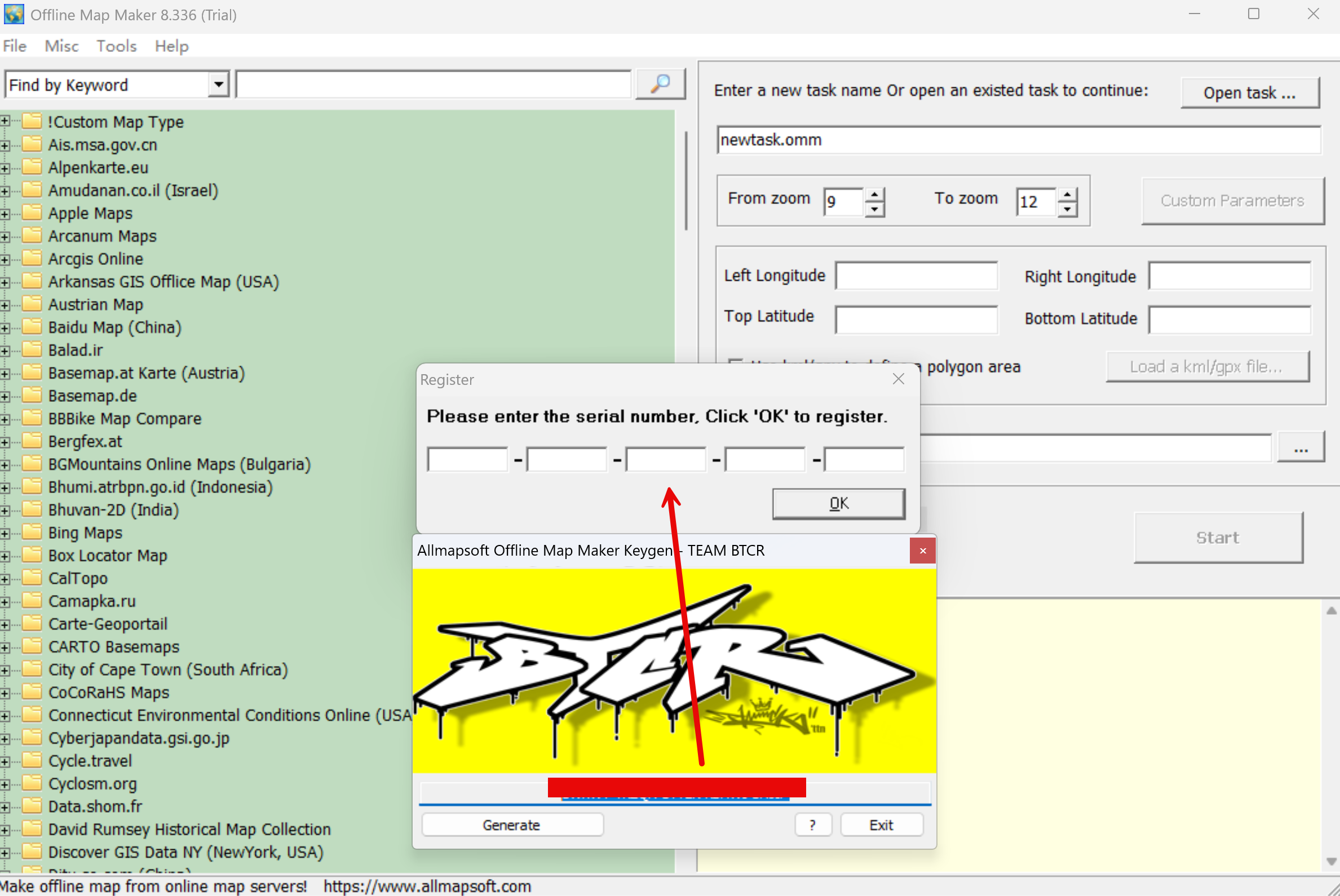The image size is (1340, 896).
Task: Click the Bing Maps folder icon
Action: (x=32, y=533)
